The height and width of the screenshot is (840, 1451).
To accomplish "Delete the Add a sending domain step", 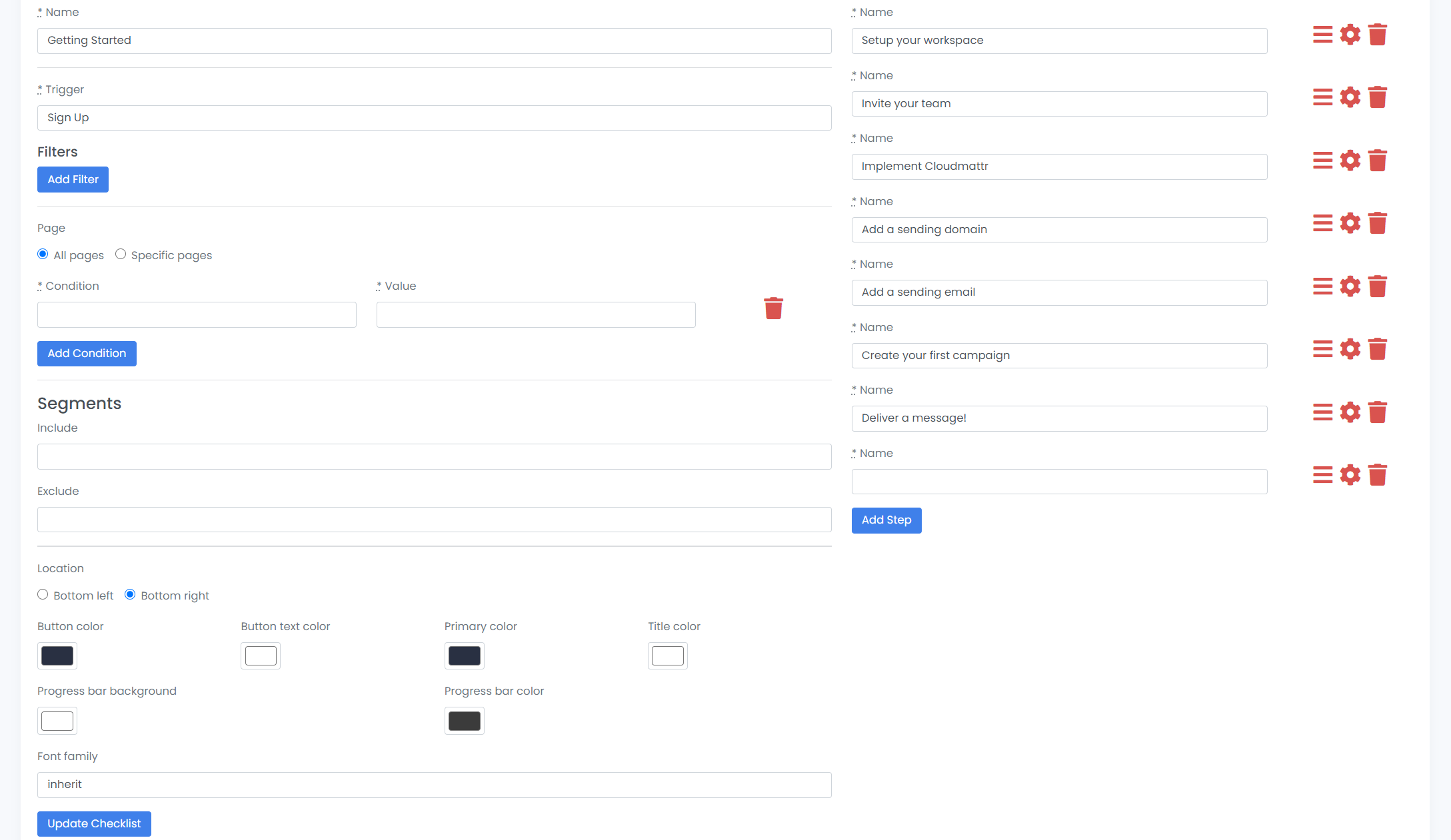I will (x=1377, y=223).
